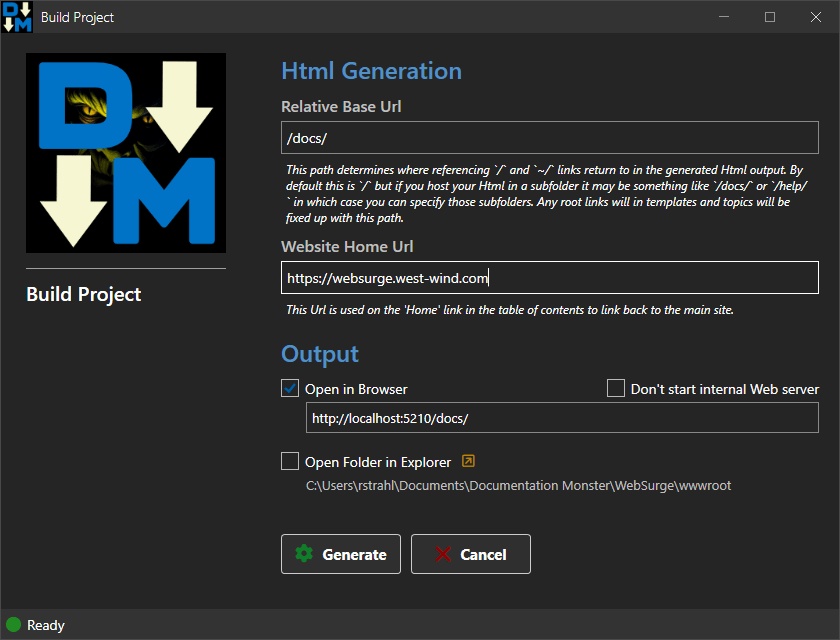This screenshot has height=640, width=840.
Task: Click the external link icon beside Open Folder in Explorer
Action: click(x=468, y=461)
